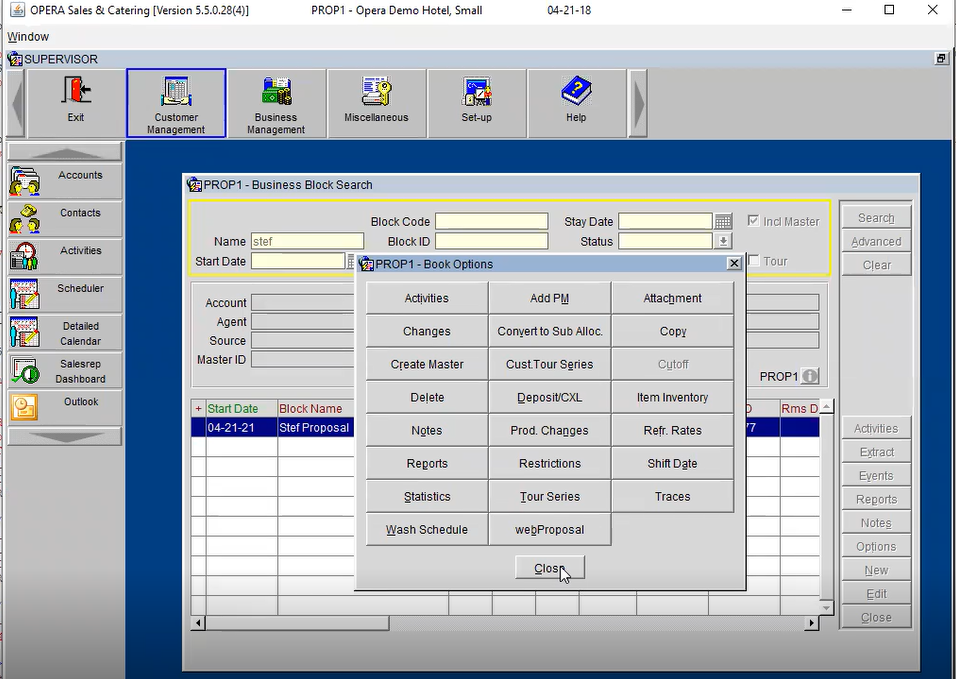Open Business Management module icon
The width and height of the screenshot is (956, 679).
coord(276,91)
